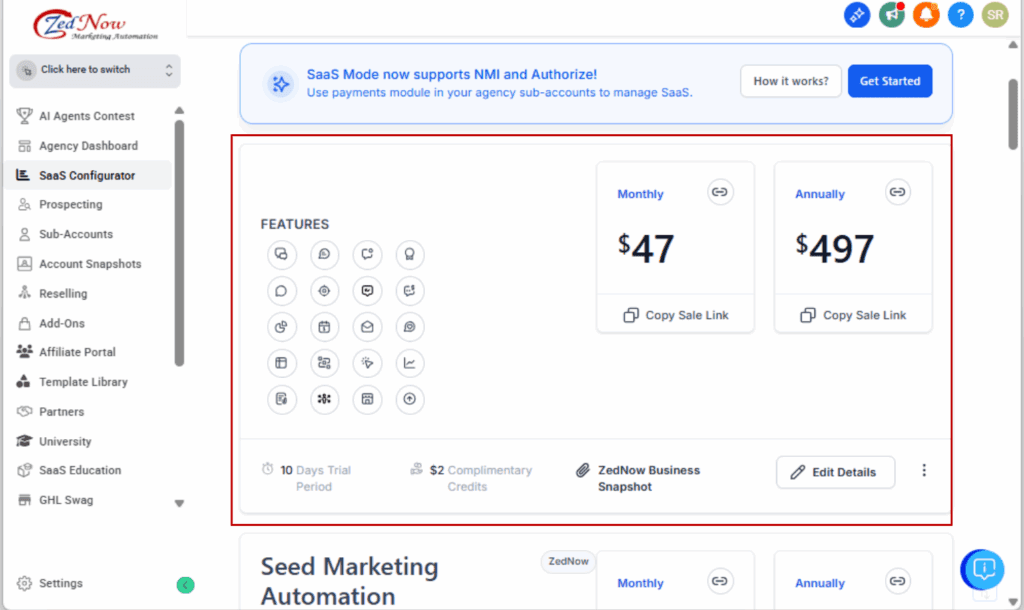Click the award ribbon feature icon
Image resolution: width=1024 pixels, height=610 pixels.
(x=409, y=254)
